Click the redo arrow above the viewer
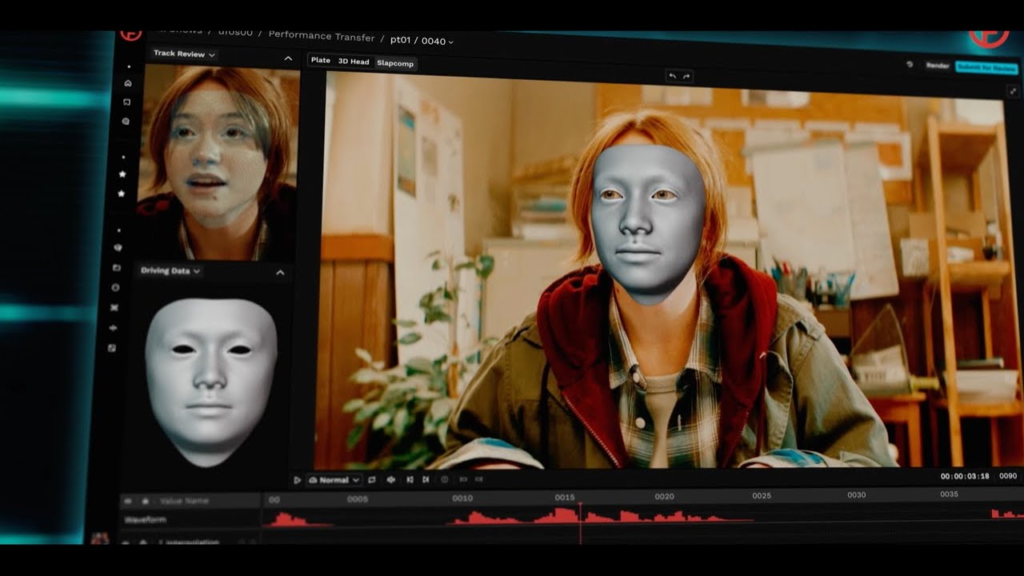1024x576 pixels. click(x=686, y=76)
